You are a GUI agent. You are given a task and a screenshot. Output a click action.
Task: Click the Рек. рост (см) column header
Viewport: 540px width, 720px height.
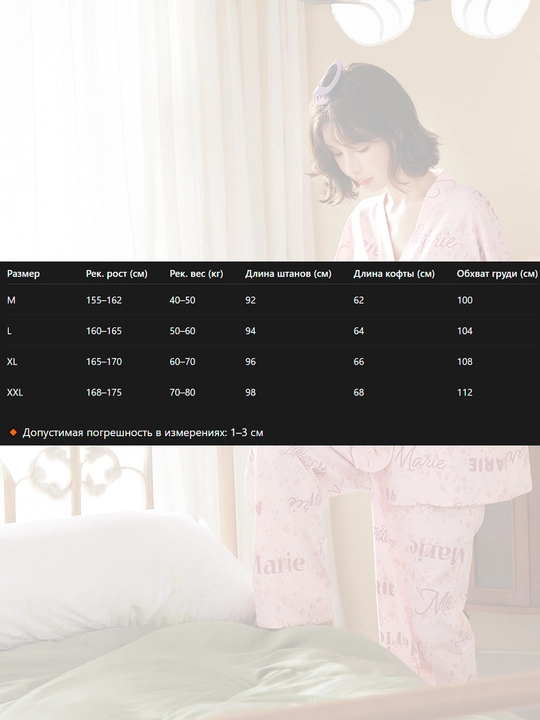117,274
